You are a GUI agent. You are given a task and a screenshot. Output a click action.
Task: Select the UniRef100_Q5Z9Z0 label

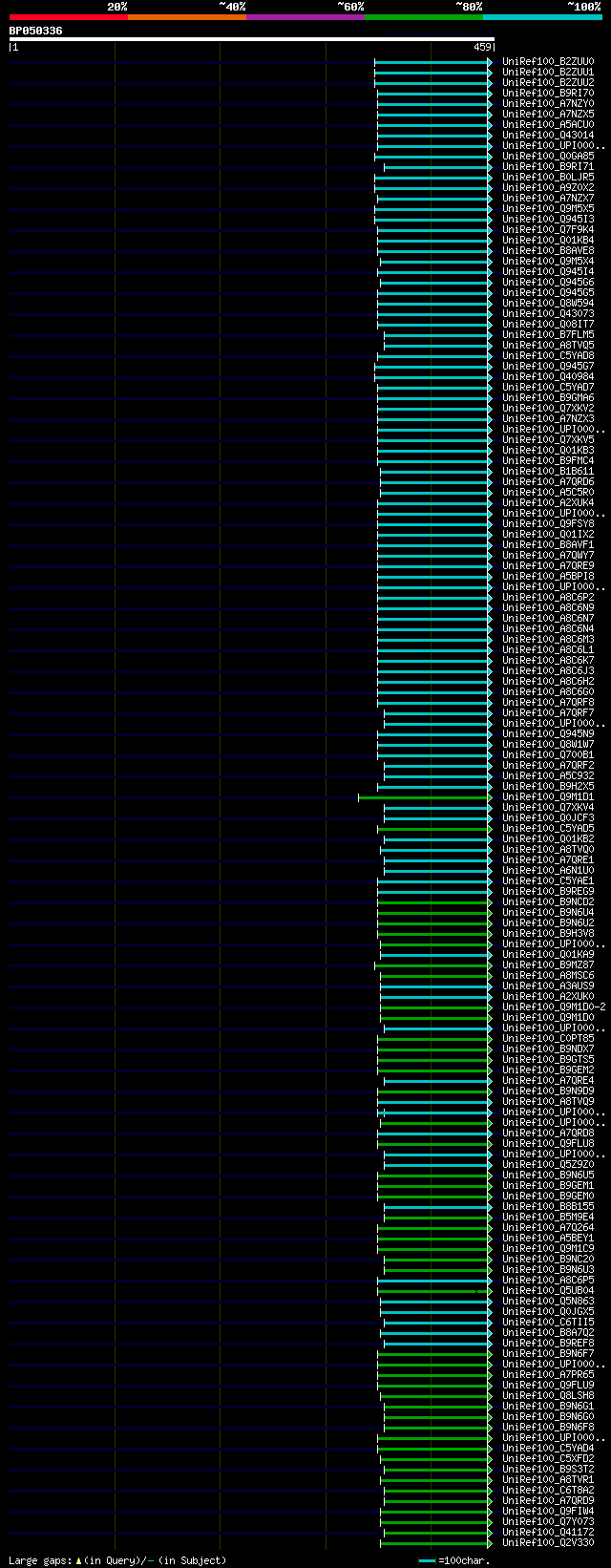(x=548, y=1165)
